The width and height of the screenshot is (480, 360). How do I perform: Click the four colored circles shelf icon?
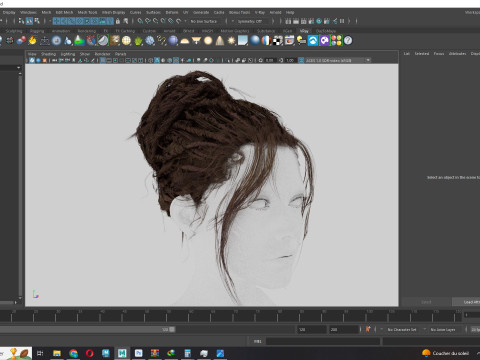click(336, 41)
